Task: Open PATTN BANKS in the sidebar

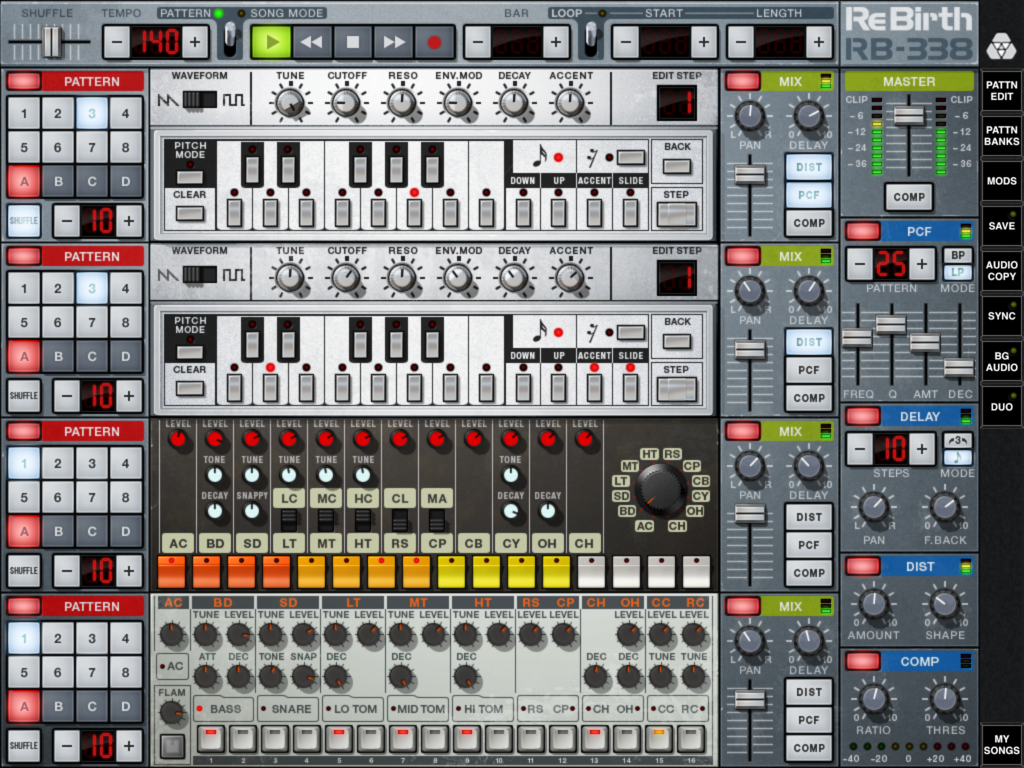Action: [x=1001, y=136]
